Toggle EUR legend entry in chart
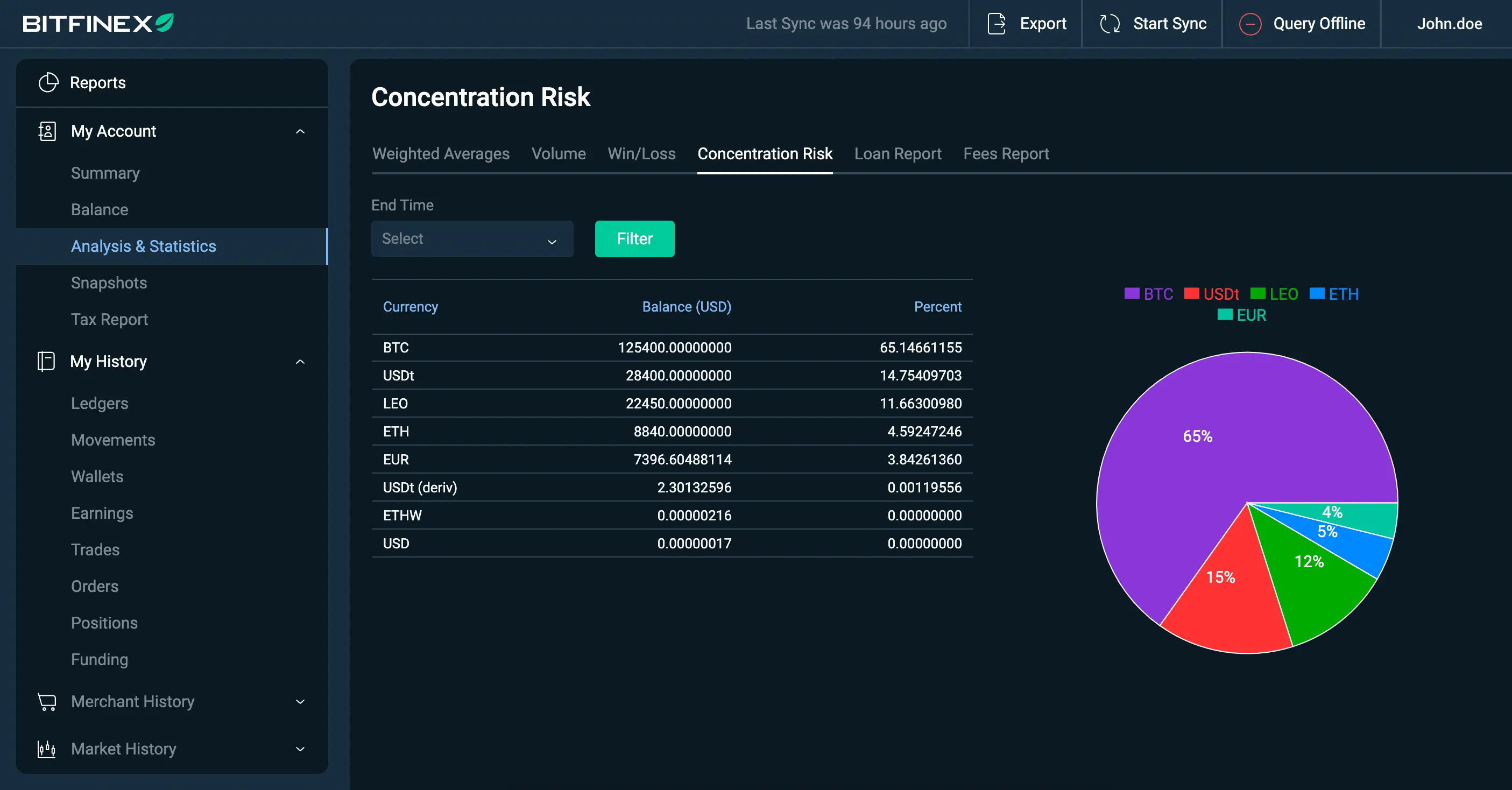 pyautogui.click(x=1241, y=315)
